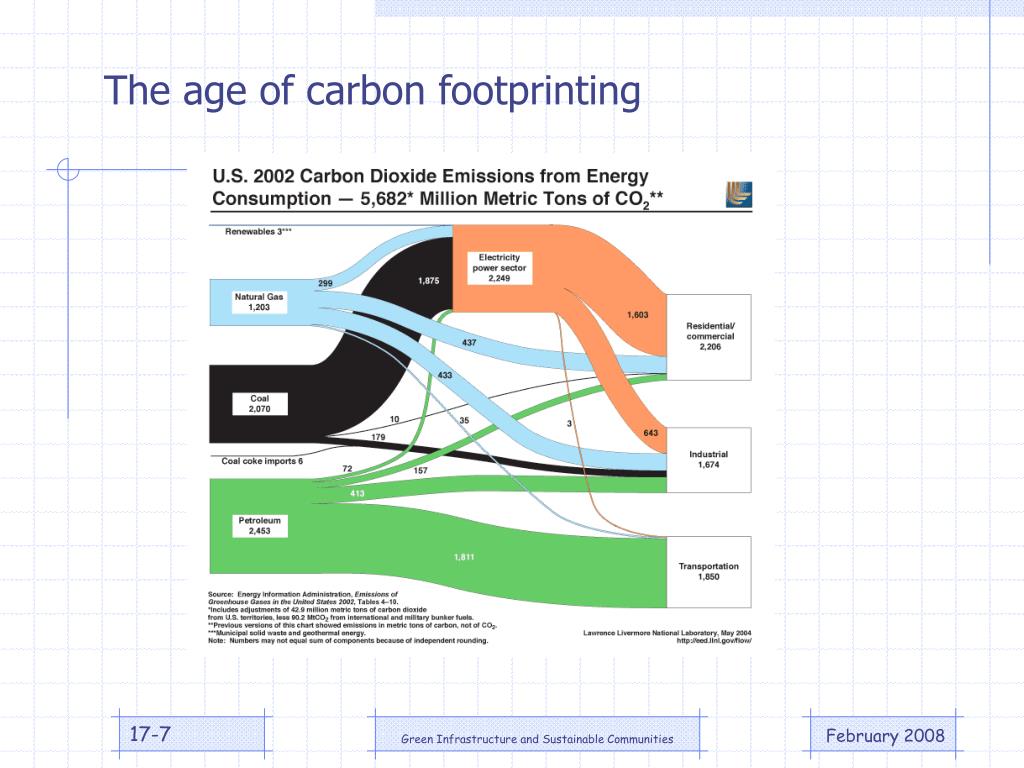
Task: Select the 'Natural Gas 1,203' label box
Action: tap(259, 302)
